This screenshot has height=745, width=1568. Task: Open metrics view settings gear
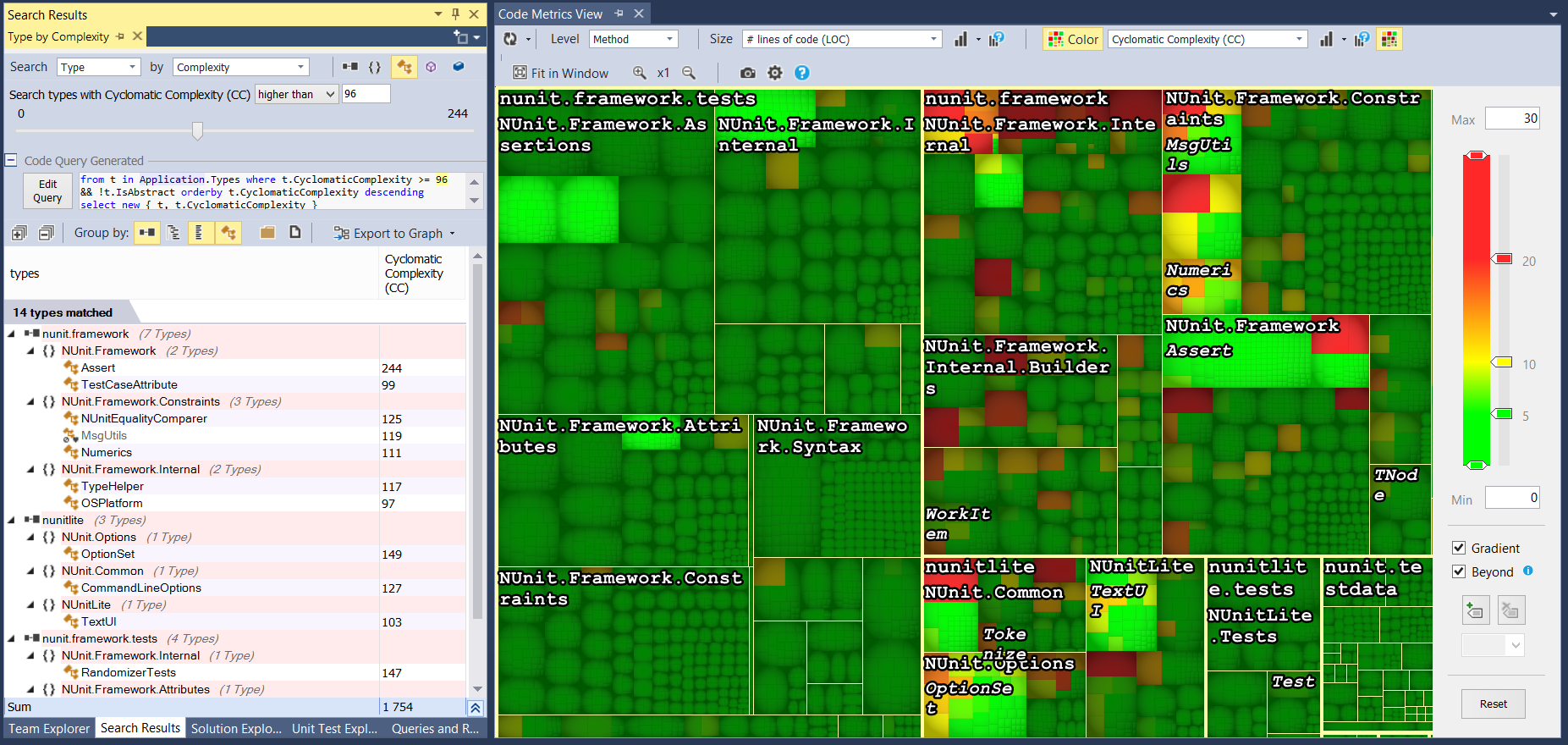coord(775,73)
